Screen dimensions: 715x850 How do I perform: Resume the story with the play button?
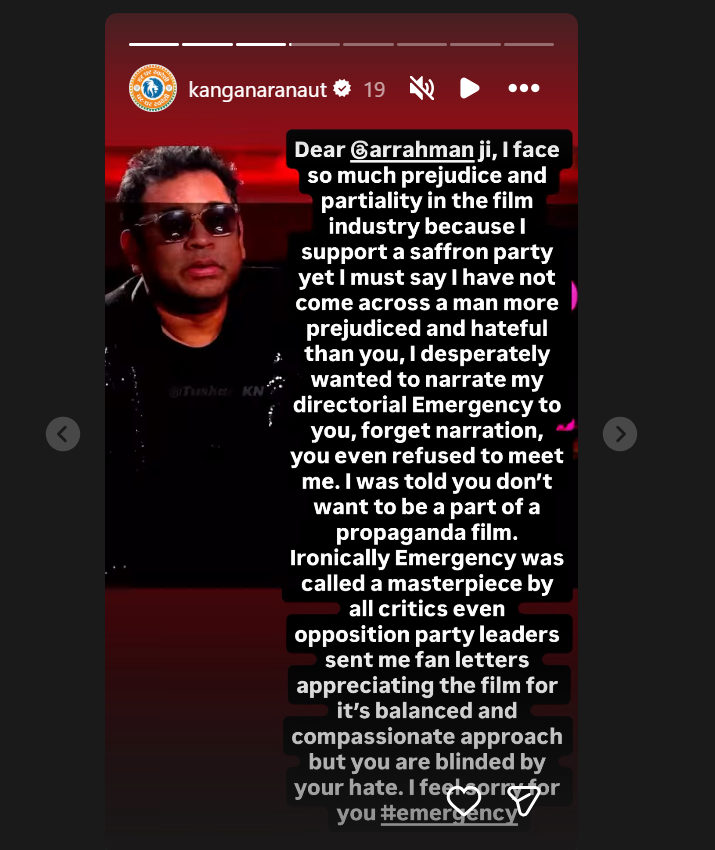469,88
